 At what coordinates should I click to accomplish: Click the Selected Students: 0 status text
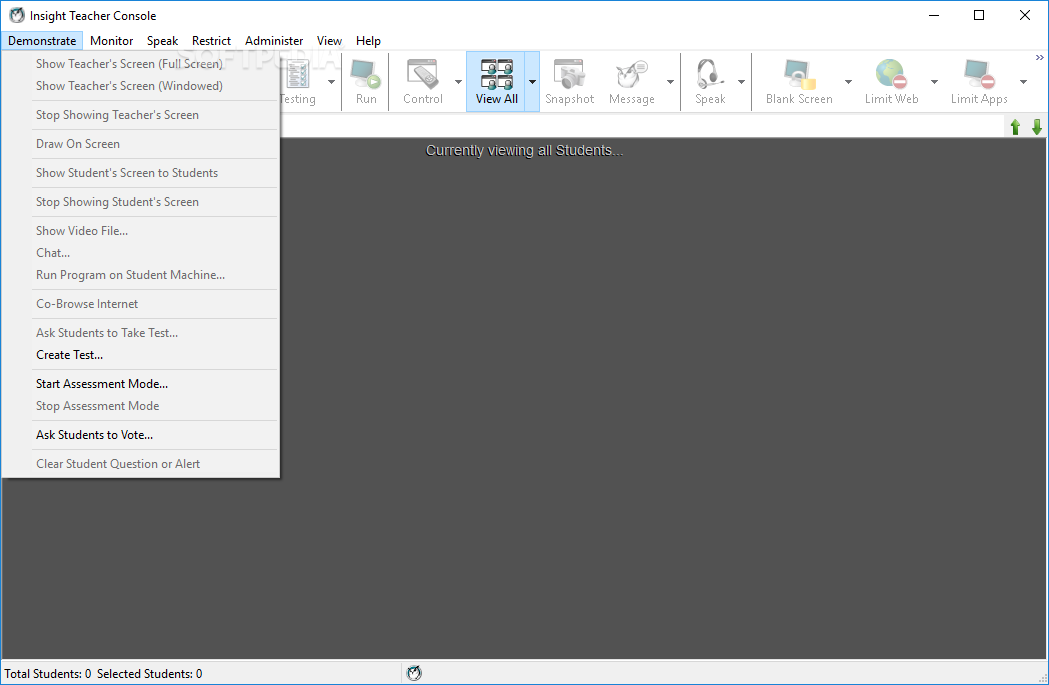pyautogui.click(x=149, y=674)
